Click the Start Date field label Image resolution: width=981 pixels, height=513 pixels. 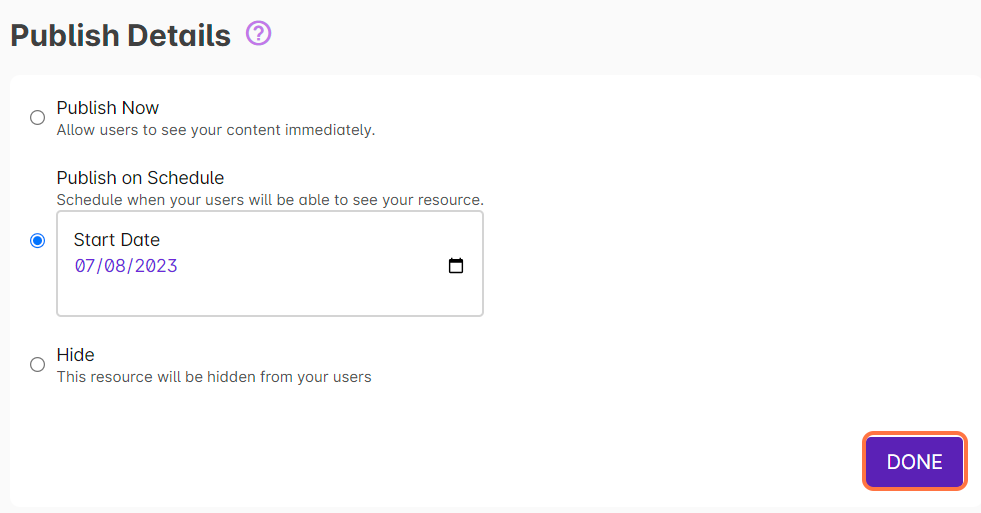(117, 240)
